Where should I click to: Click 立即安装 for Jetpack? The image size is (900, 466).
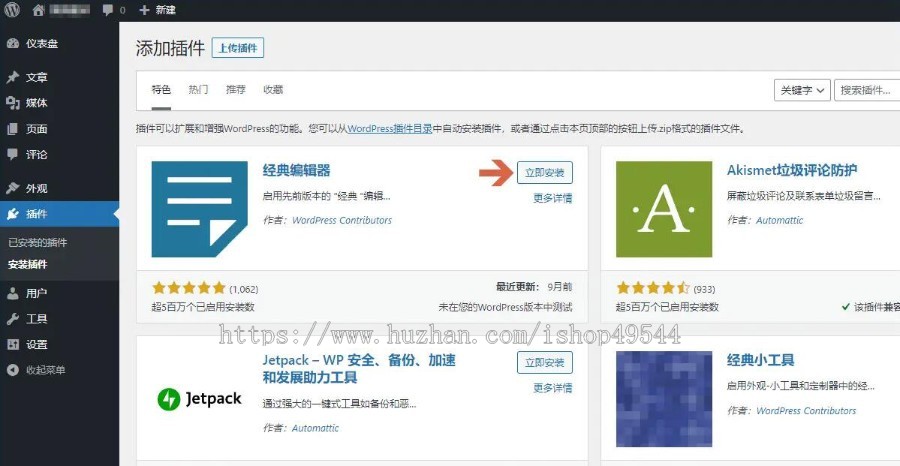(x=545, y=363)
